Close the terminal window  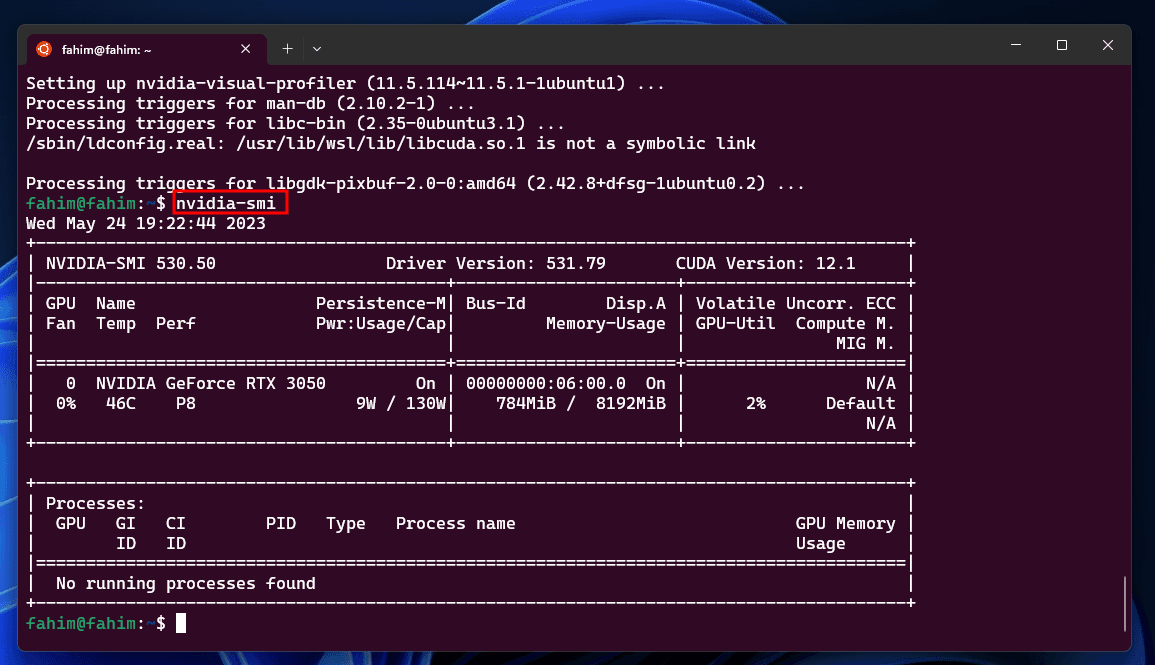1107,45
